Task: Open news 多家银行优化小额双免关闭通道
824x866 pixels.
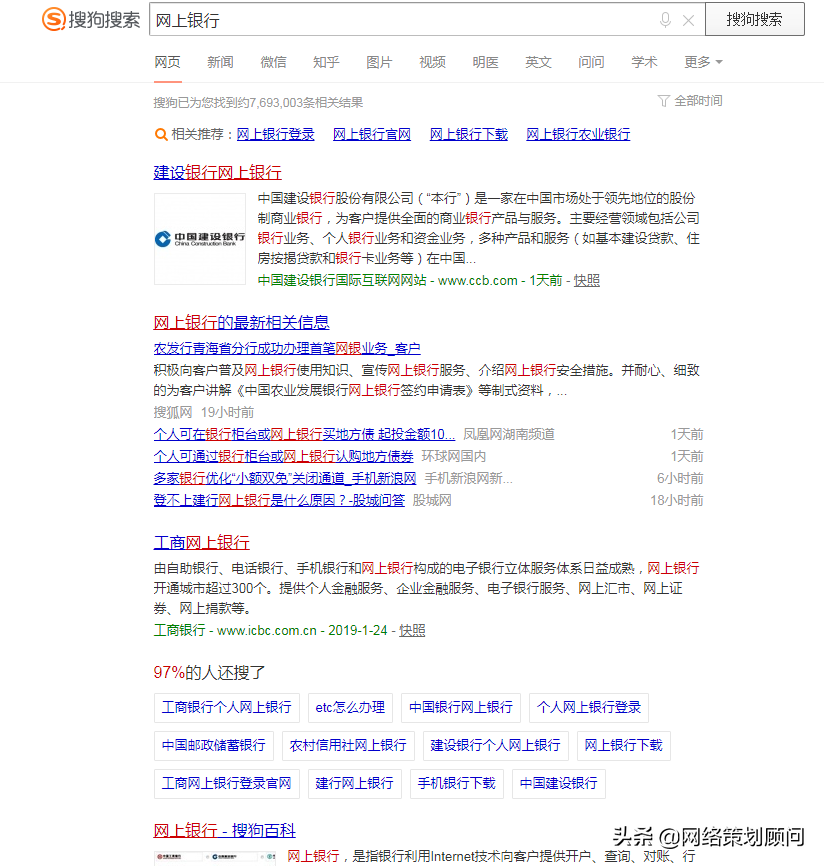Action: [285, 478]
